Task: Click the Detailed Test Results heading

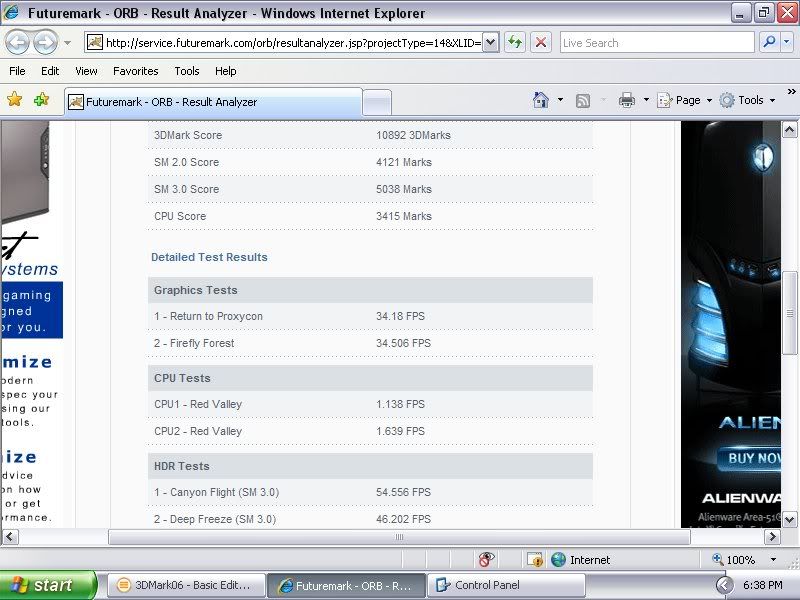Action: tap(209, 257)
